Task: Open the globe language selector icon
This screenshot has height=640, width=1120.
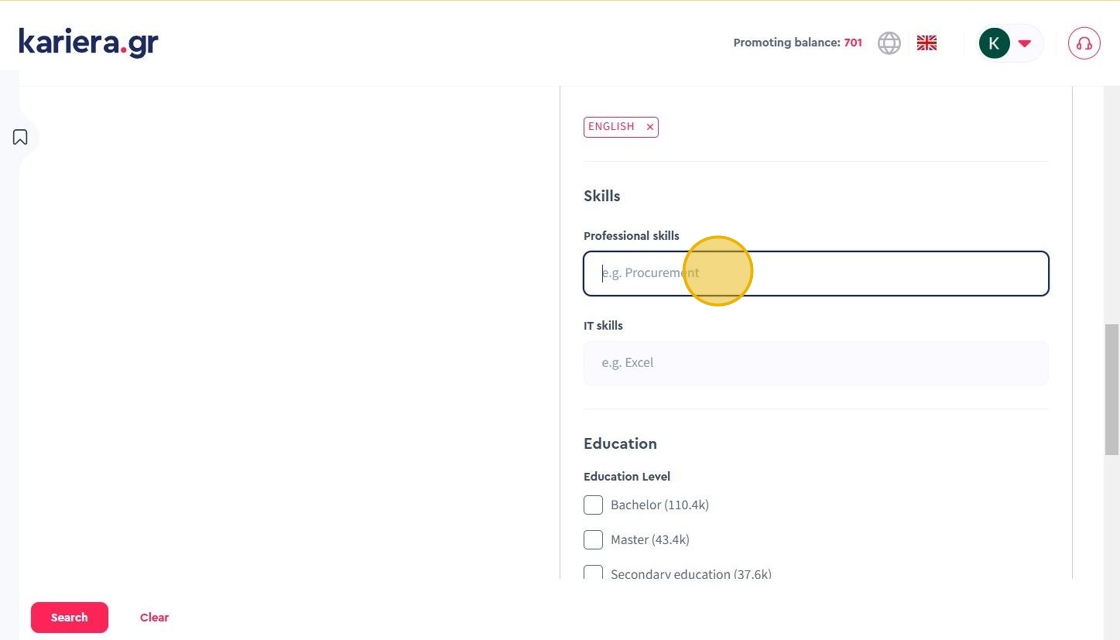Action: (889, 43)
